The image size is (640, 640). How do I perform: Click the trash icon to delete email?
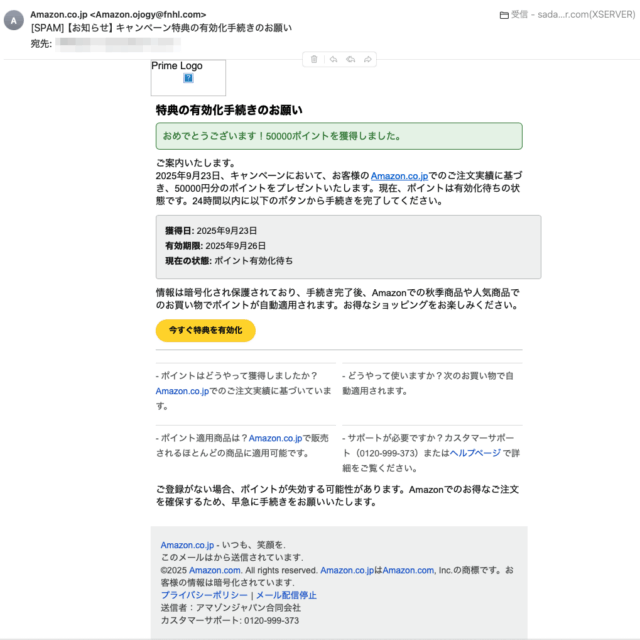click(x=314, y=60)
